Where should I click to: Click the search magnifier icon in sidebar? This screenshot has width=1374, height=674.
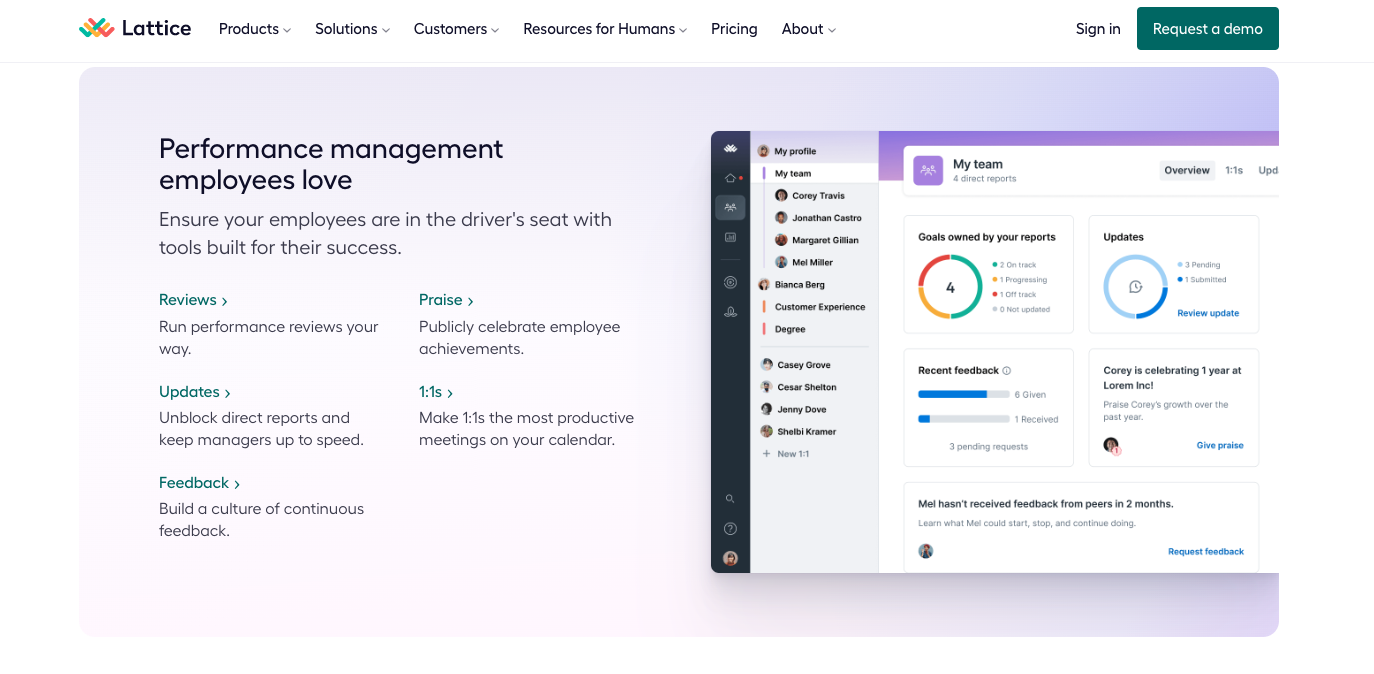(x=730, y=498)
